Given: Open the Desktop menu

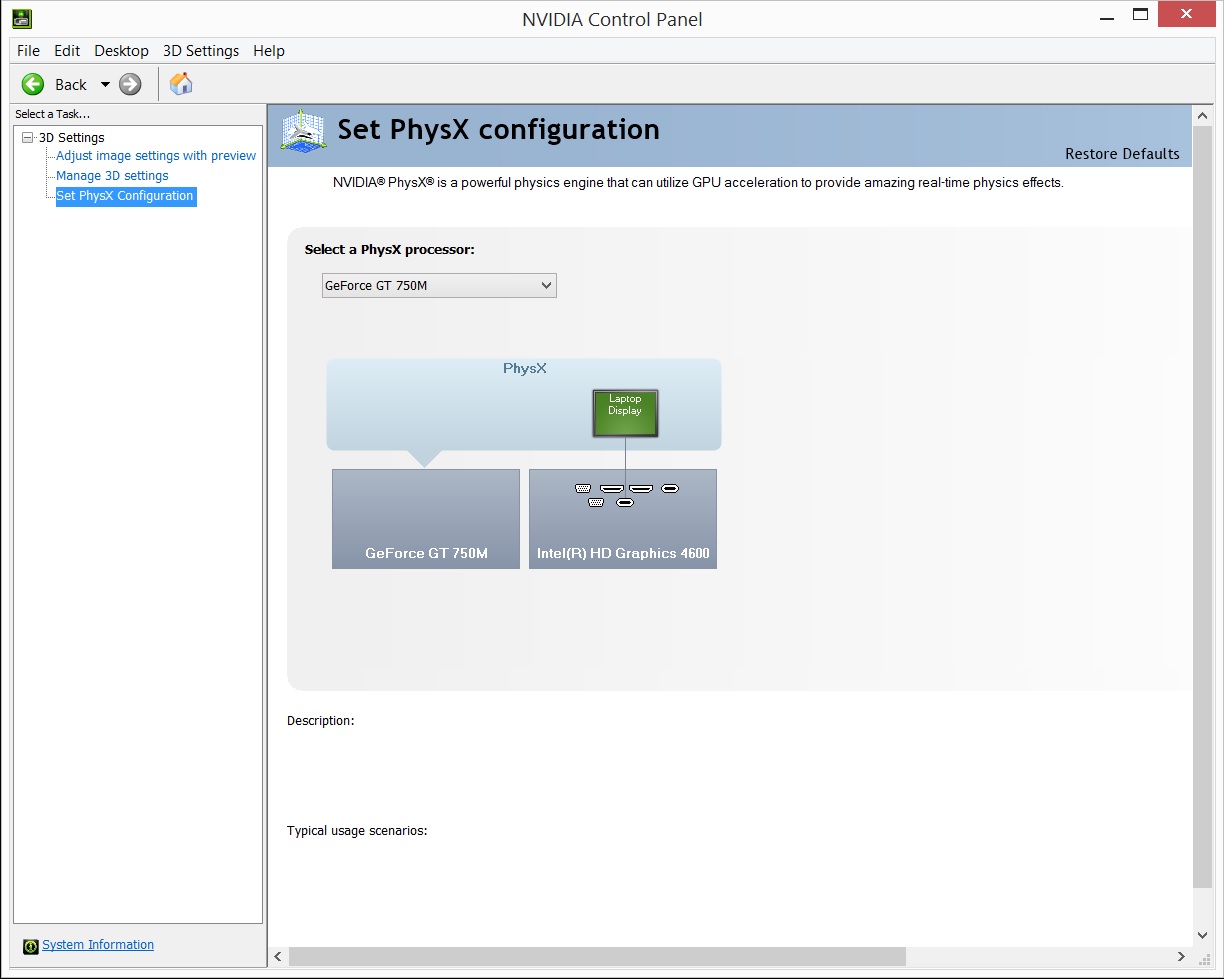Looking at the screenshot, I should click(x=121, y=51).
